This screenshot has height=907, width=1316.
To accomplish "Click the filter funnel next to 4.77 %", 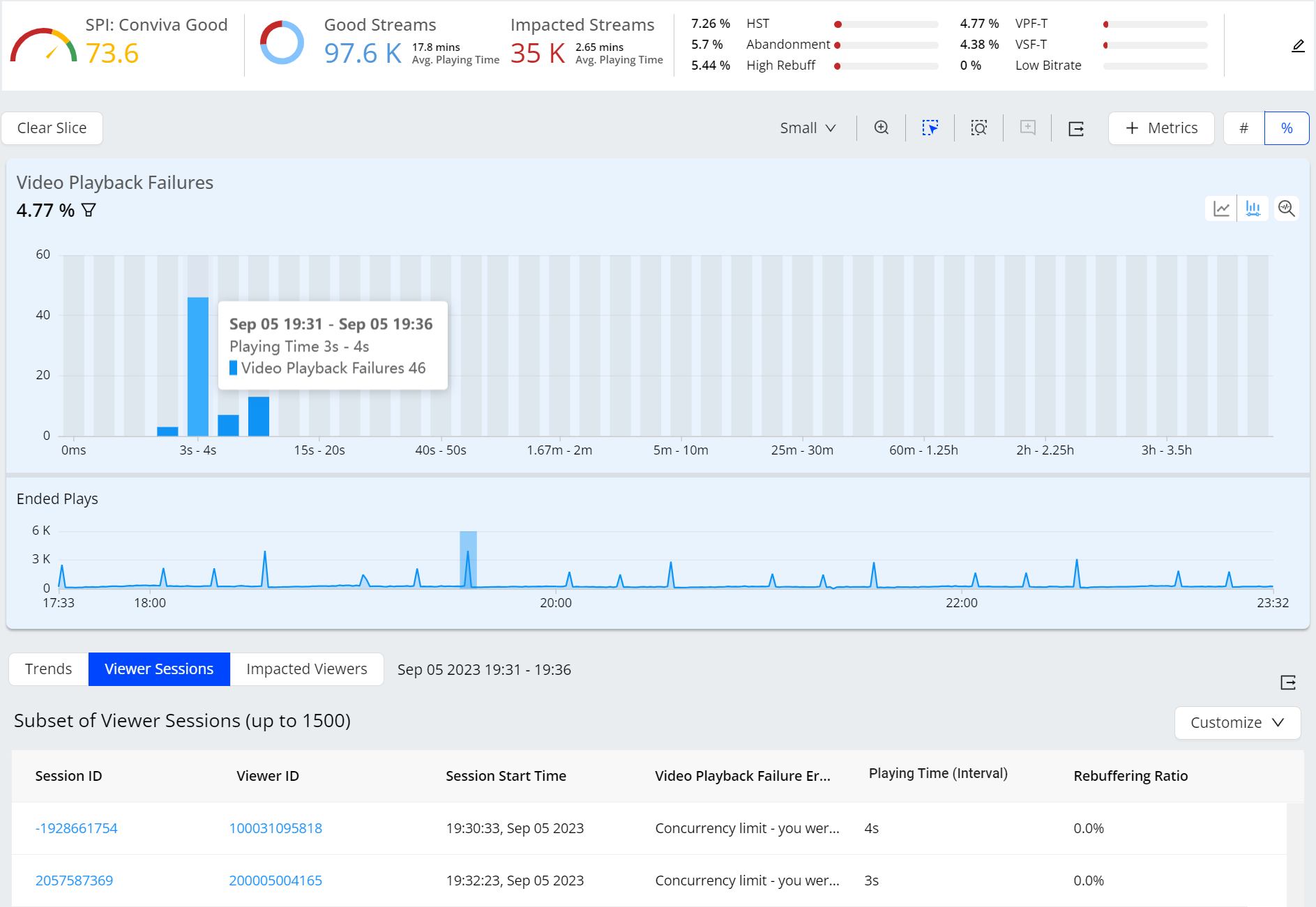I will click(89, 210).
